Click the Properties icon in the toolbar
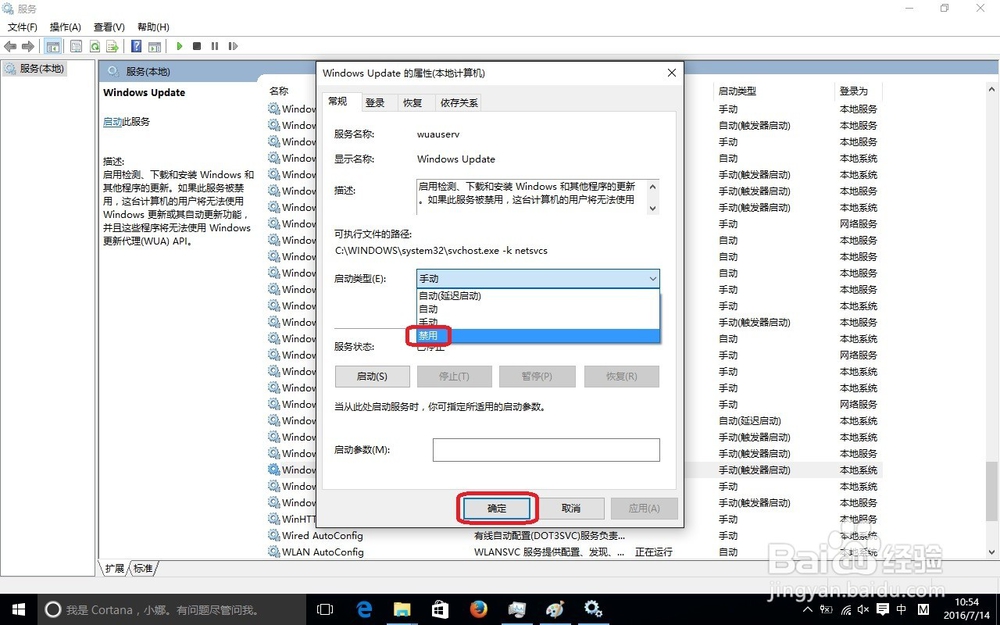 pos(75,46)
